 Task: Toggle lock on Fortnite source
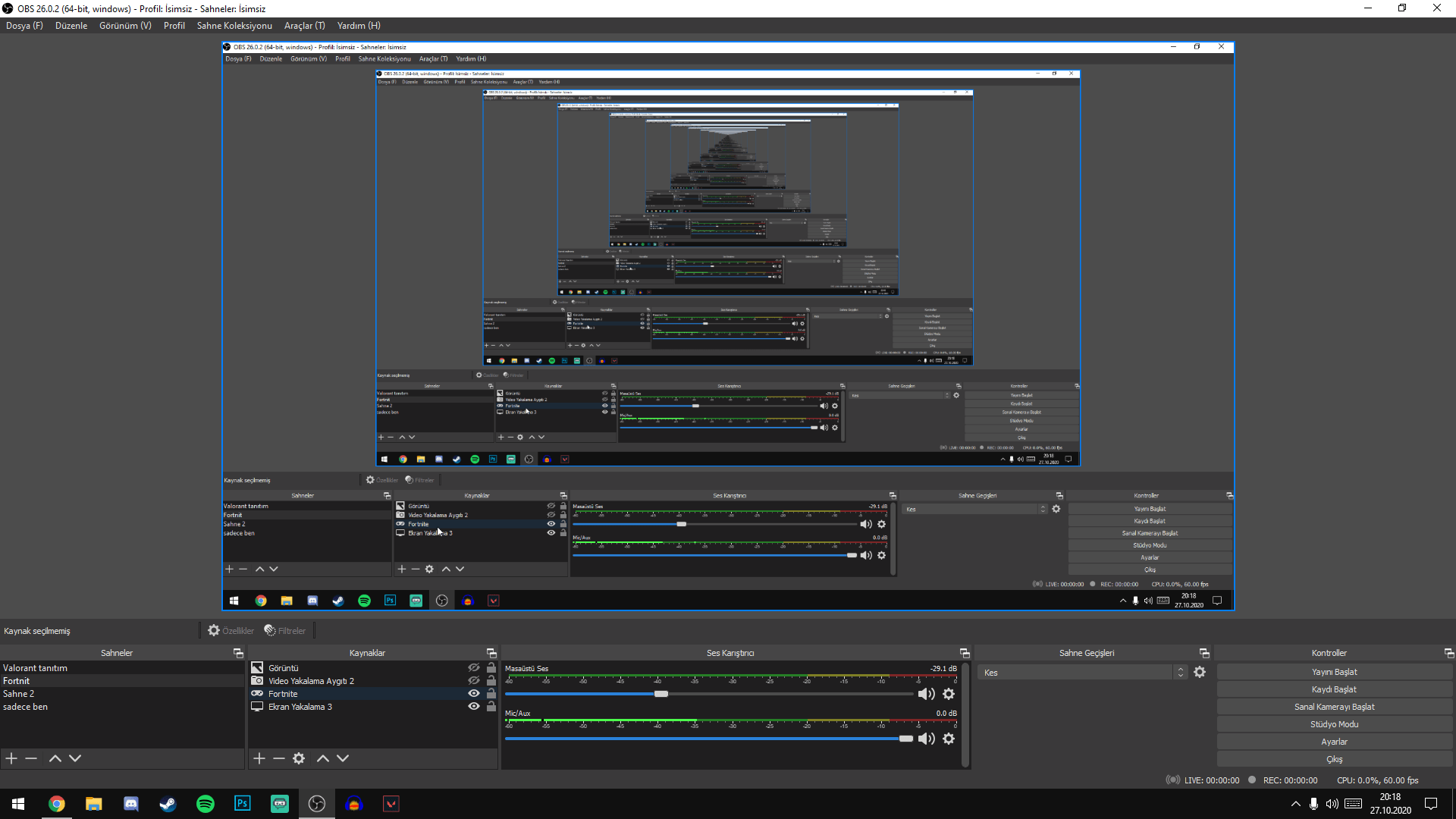click(x=491, y=694)
